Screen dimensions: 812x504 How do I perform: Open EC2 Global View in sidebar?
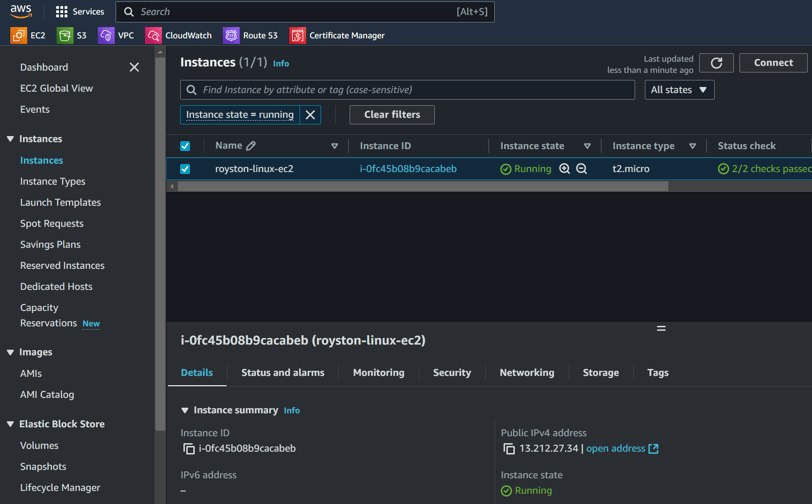[x=56, y=89]
